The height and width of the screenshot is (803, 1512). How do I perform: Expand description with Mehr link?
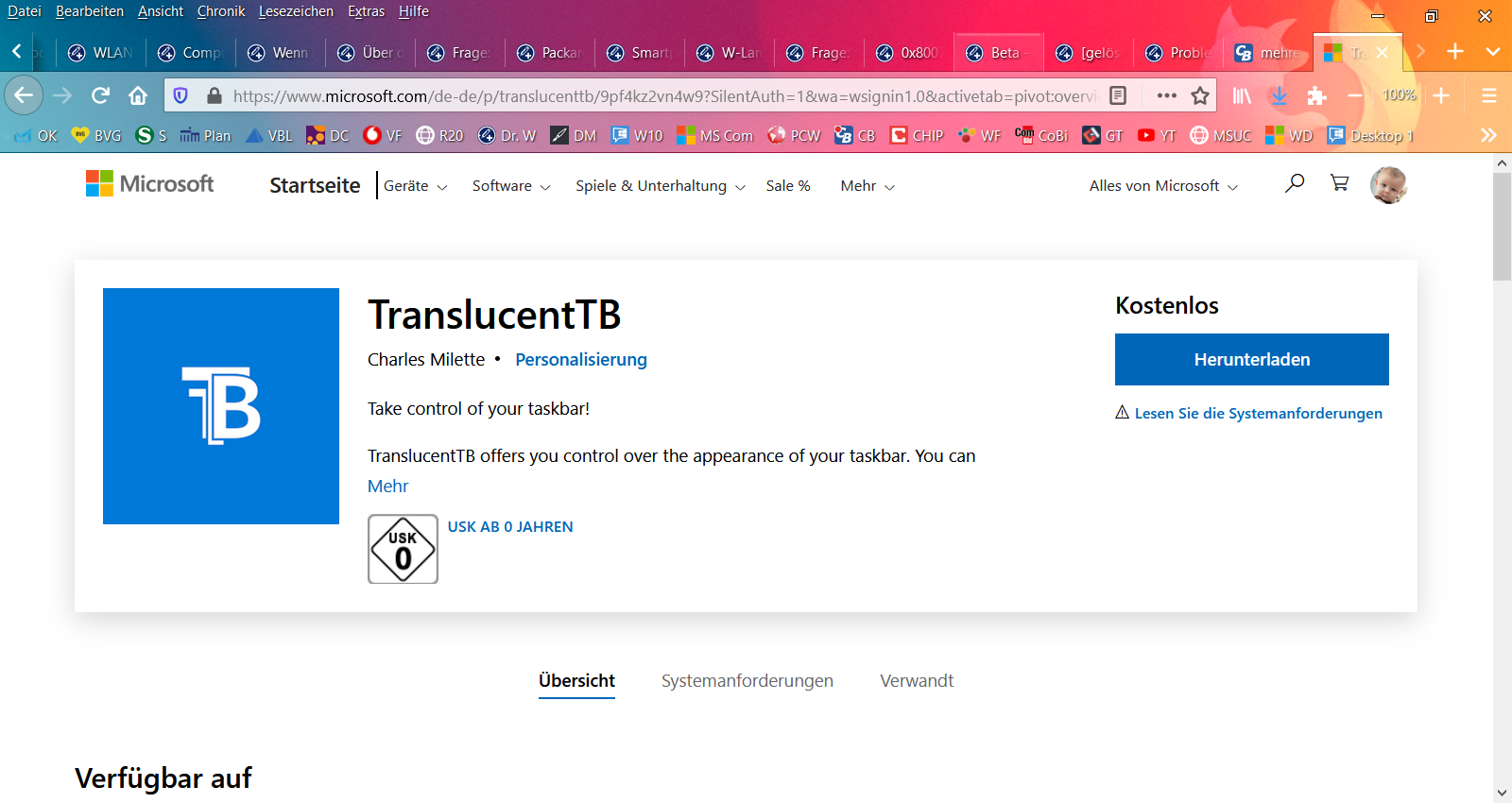(388, 486)
